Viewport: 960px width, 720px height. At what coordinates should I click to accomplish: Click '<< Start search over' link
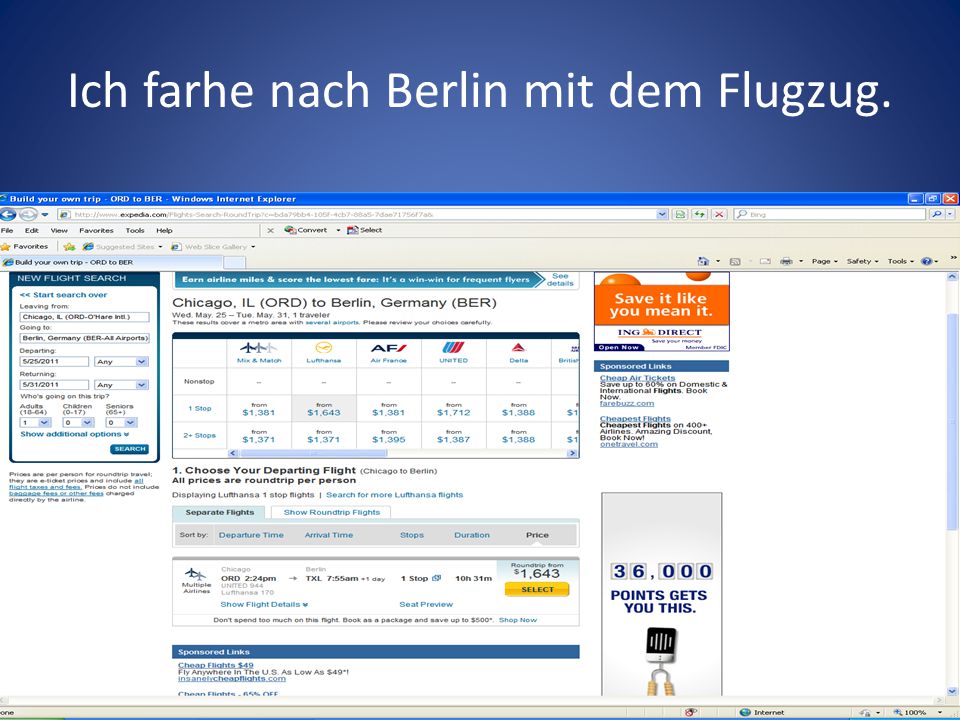point(63,295)
